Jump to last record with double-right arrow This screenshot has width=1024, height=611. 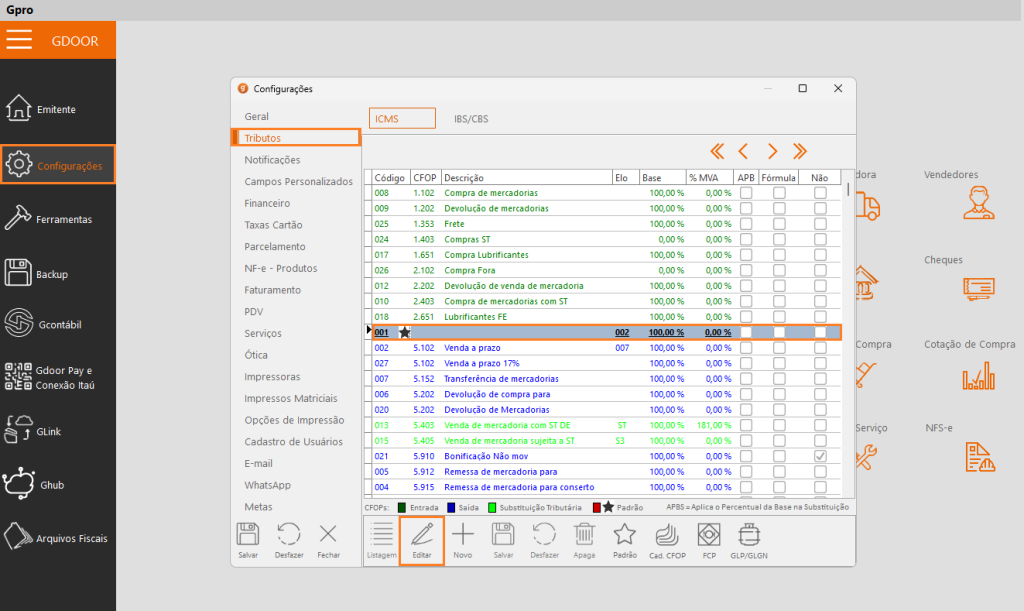click(800, 151)
